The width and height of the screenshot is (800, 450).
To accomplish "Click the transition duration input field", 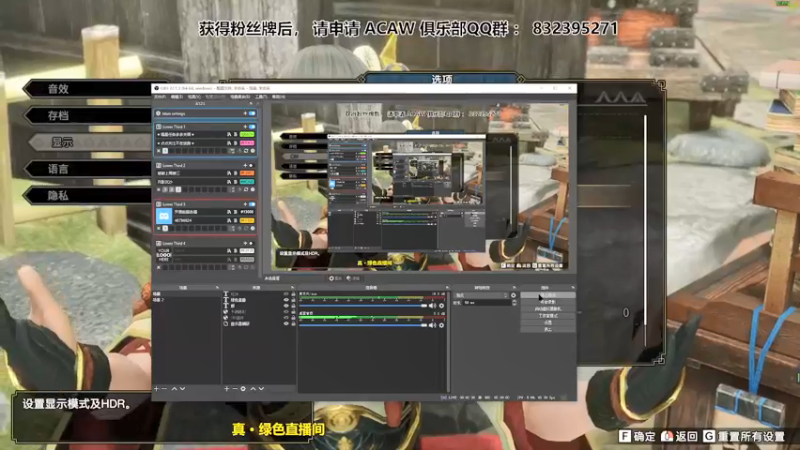I will (x=486, y=303).
